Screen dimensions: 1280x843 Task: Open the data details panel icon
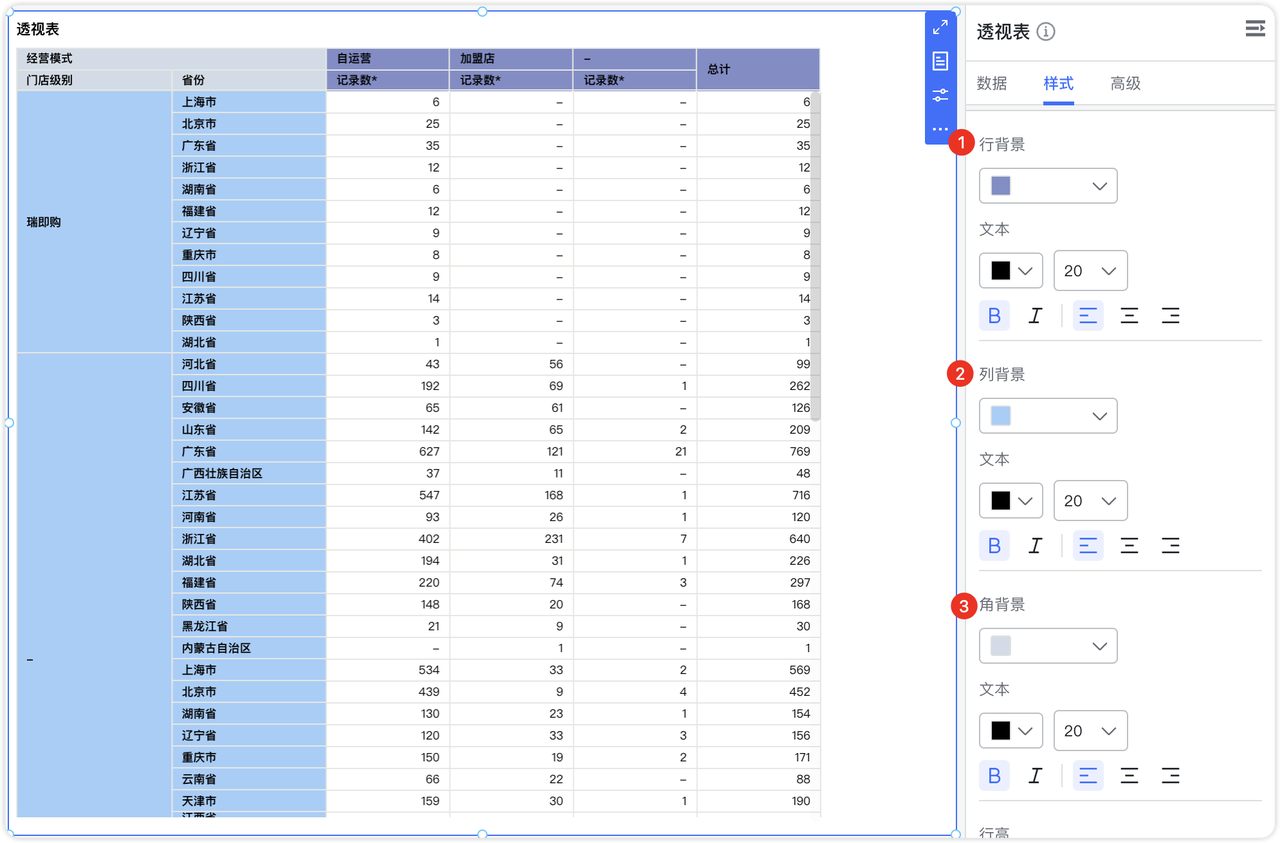[939, 61]
